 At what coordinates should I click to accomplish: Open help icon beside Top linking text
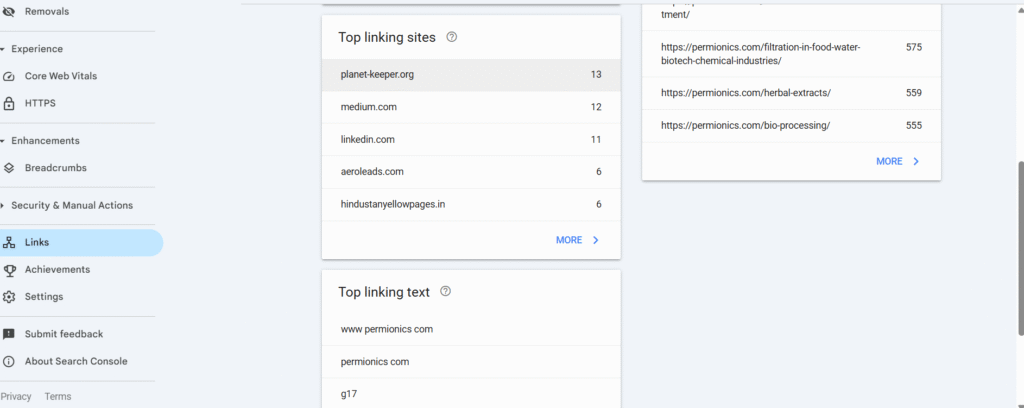coord(446,292)
